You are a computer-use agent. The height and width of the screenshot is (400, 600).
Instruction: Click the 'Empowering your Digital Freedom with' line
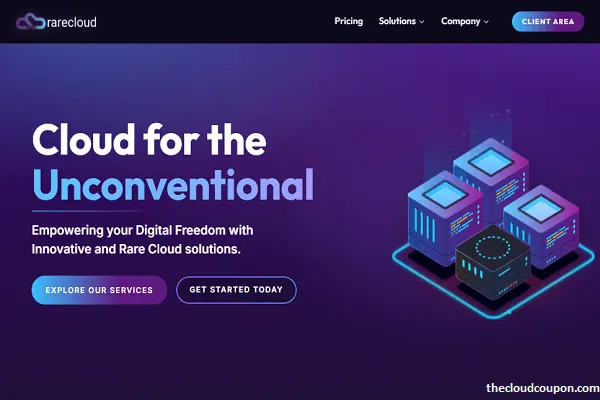pos(142,230)
